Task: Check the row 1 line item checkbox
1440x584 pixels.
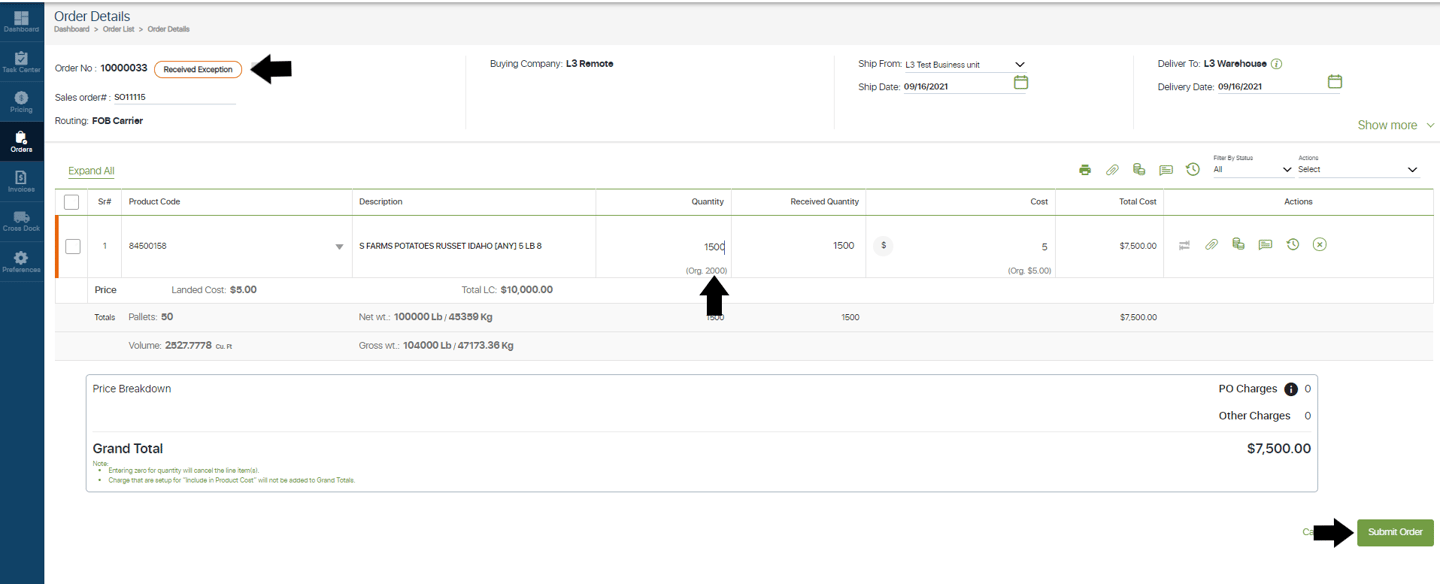Action: [x=73, y=246]
